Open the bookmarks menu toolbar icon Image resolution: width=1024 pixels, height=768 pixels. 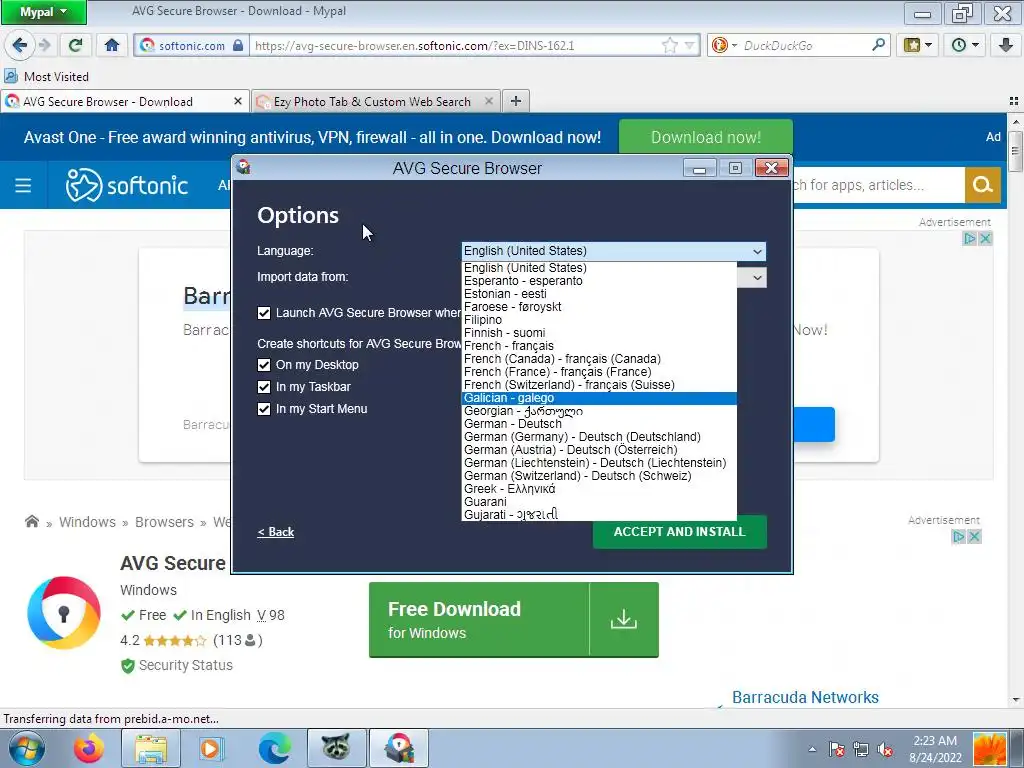coord(918,45)
